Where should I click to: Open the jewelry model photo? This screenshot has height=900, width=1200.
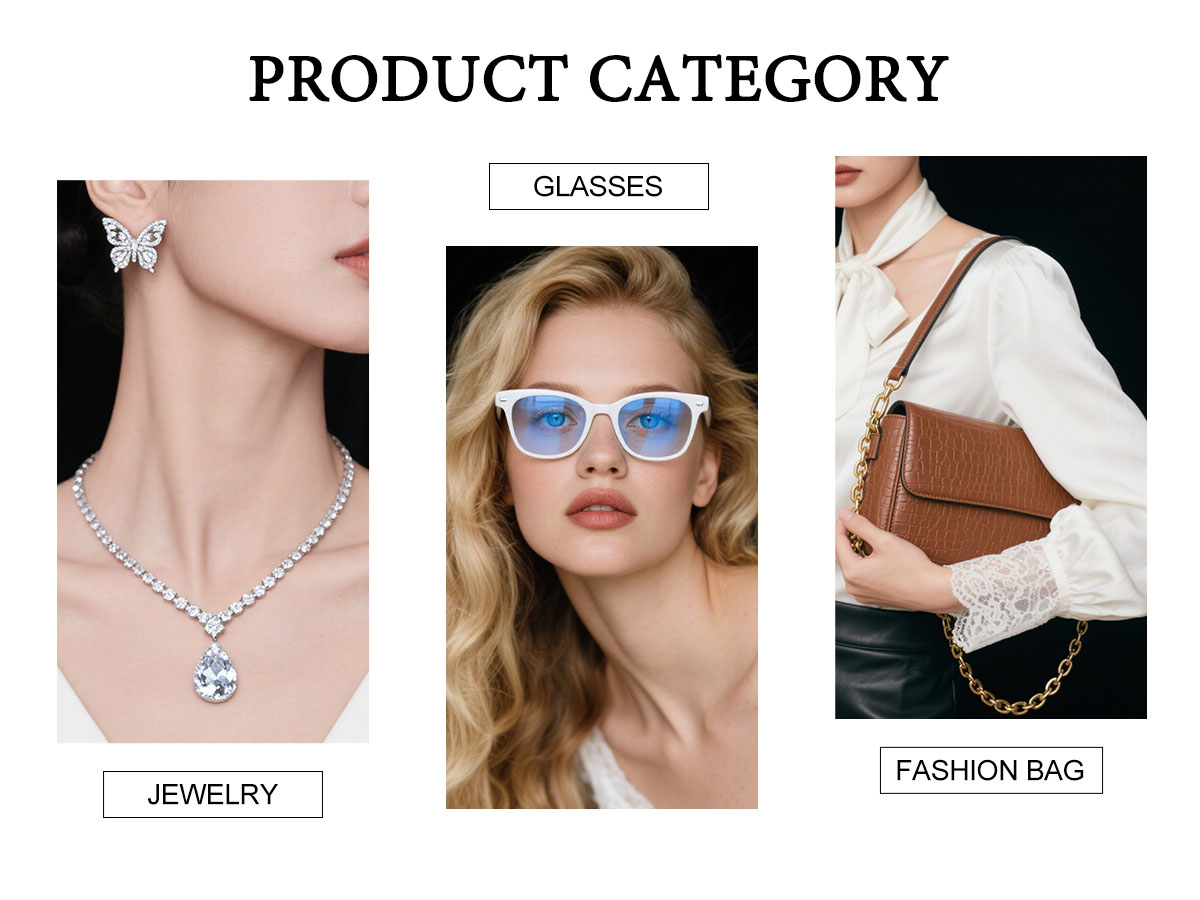213,461
